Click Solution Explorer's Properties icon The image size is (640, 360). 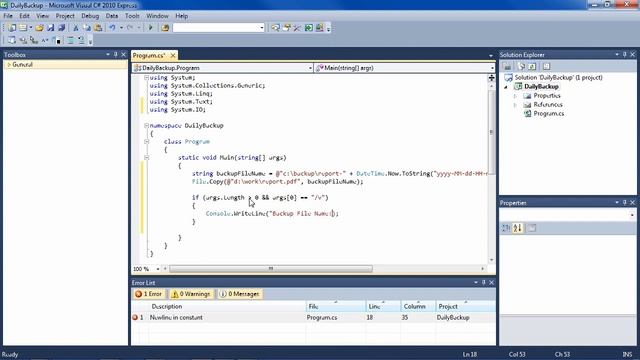coord(507,66)
